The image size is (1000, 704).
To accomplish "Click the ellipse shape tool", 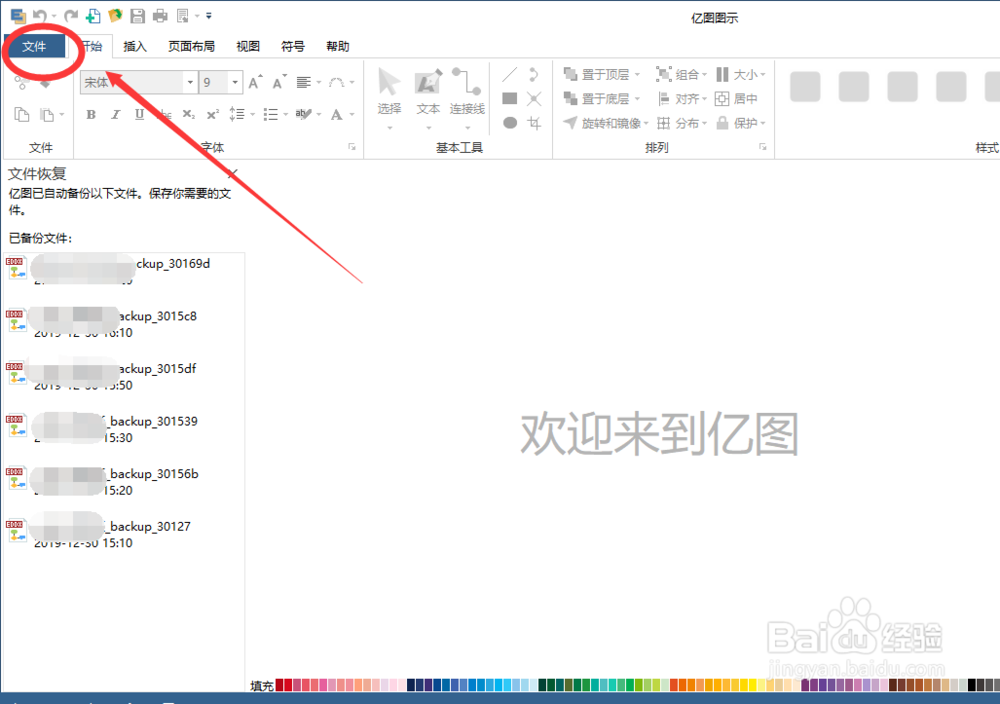I will coord(512,122).
